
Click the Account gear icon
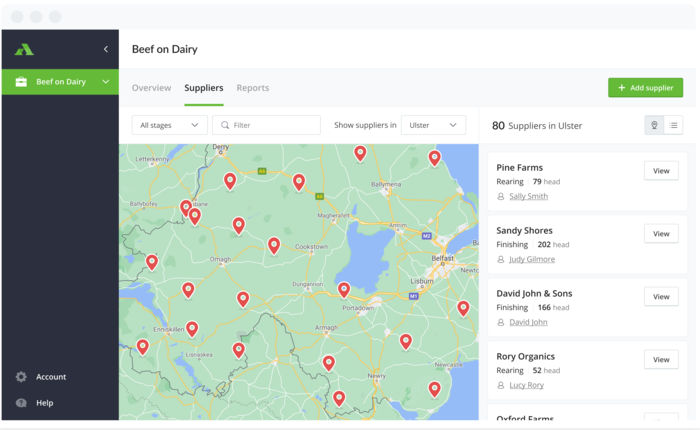pos(21,377)
